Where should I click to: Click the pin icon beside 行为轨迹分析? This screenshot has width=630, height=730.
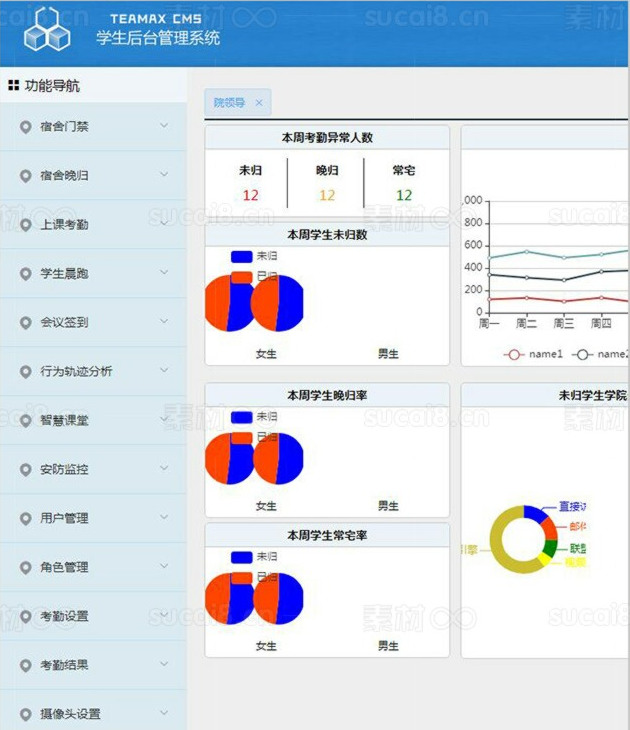[x=26, y=372]
